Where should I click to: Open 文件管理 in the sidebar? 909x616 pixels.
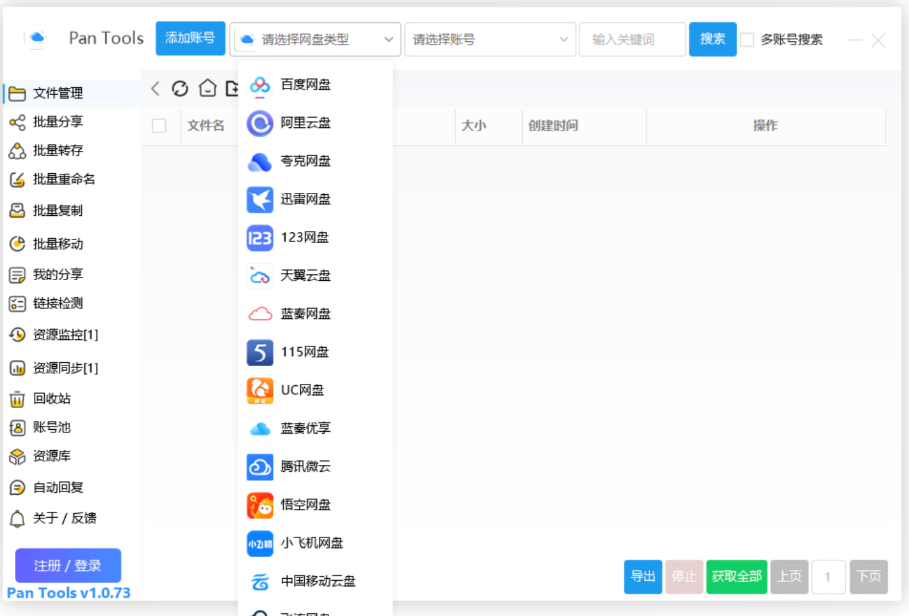72,93
